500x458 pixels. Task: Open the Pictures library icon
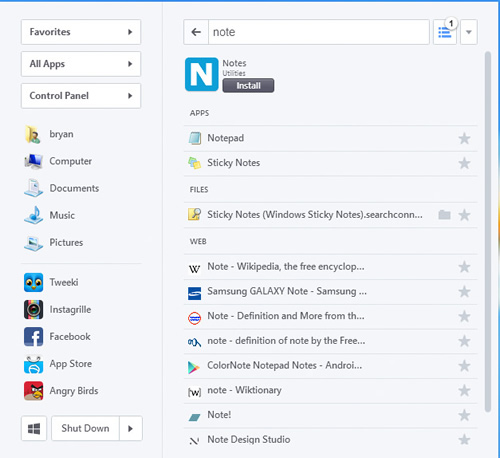click(33, 243)
